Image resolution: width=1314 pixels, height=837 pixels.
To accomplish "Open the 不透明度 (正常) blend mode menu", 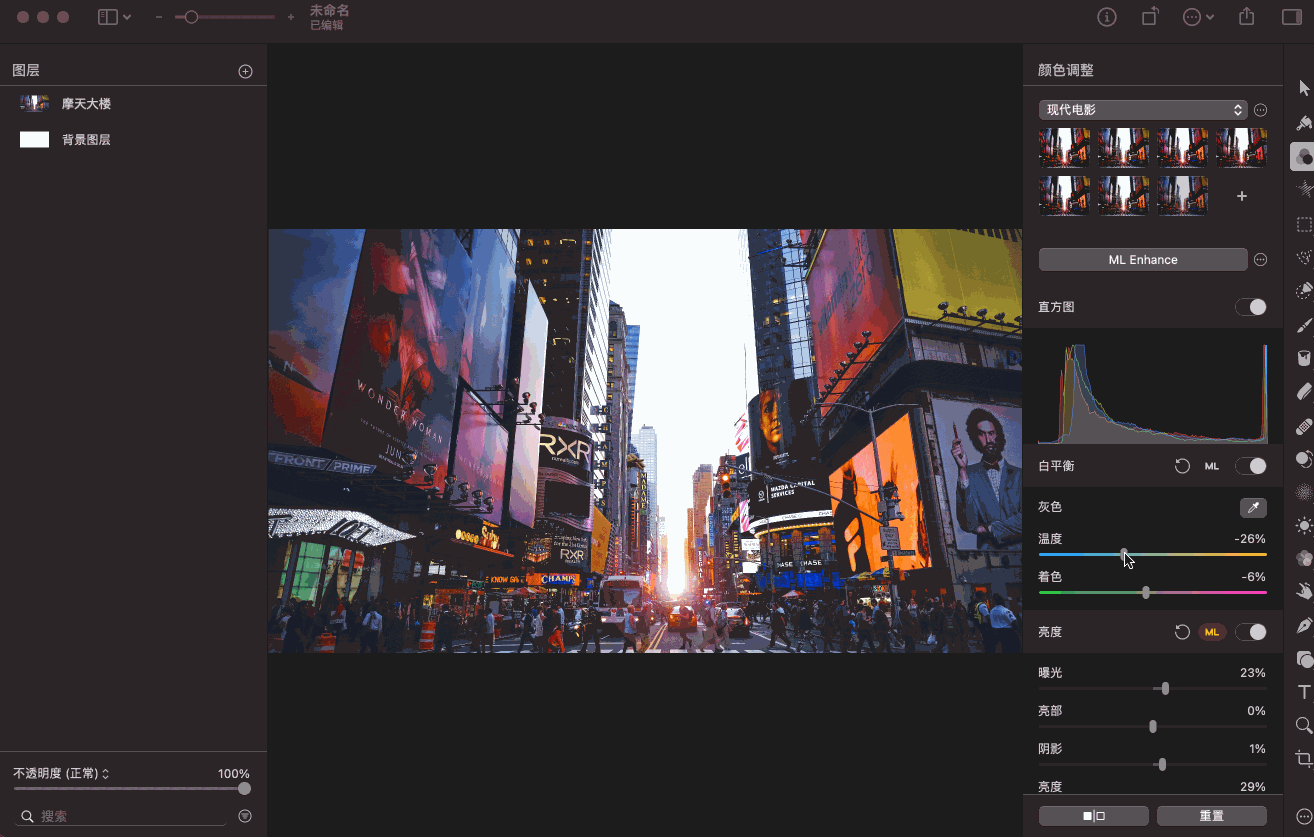I will (x=61, y=774).
